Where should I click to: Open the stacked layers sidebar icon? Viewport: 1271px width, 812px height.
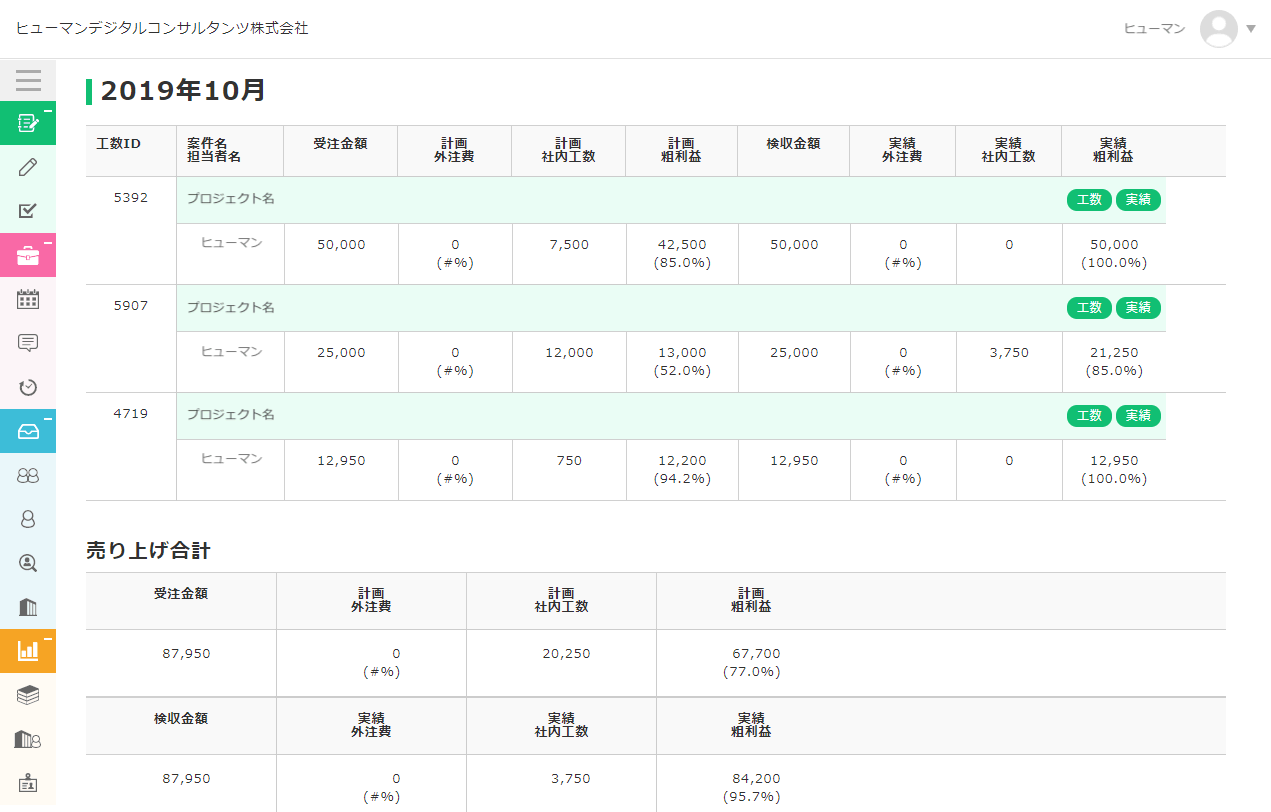[28, 695]
